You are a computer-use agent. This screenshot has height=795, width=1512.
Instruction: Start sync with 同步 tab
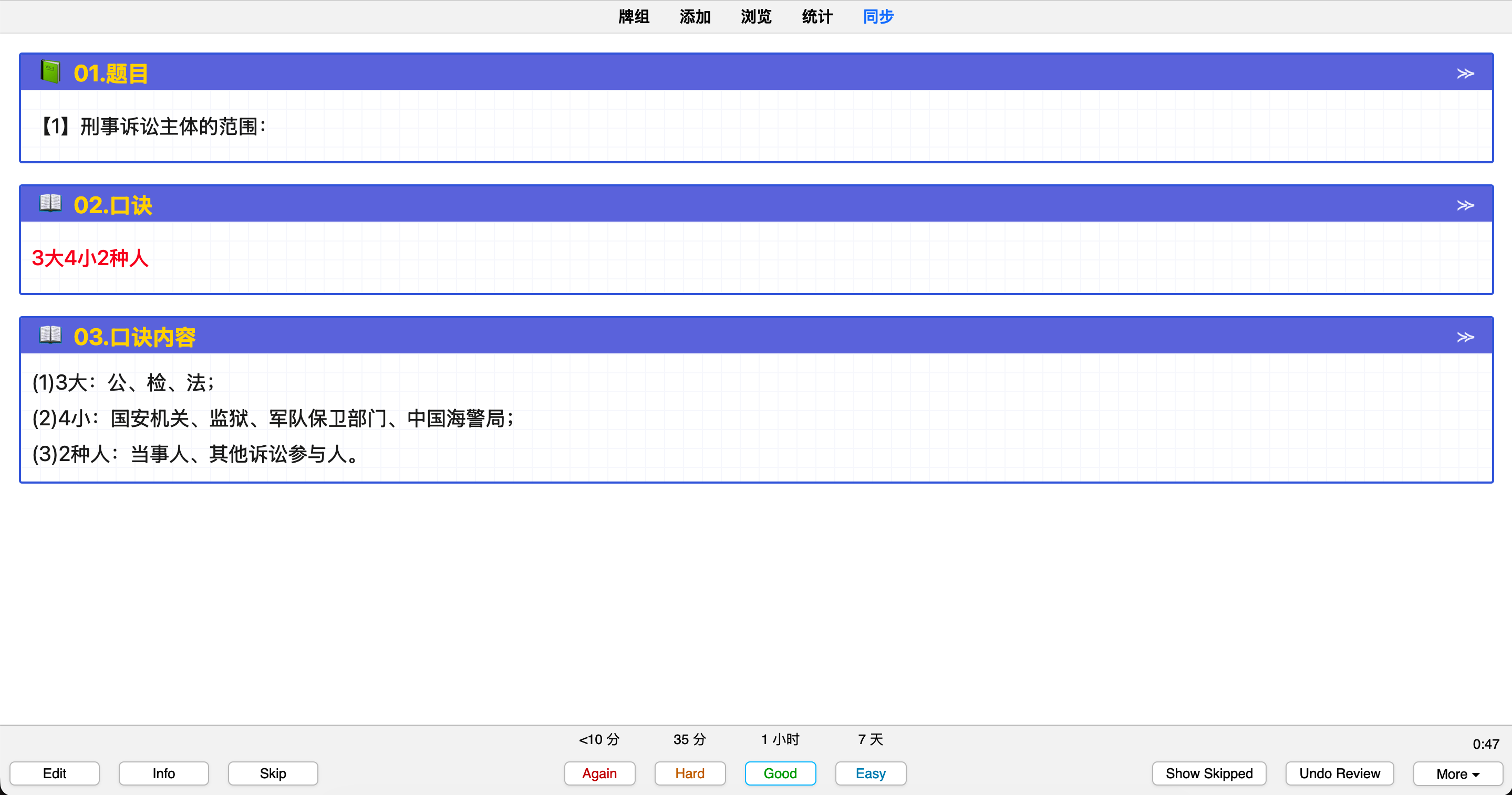pos(878,16)
